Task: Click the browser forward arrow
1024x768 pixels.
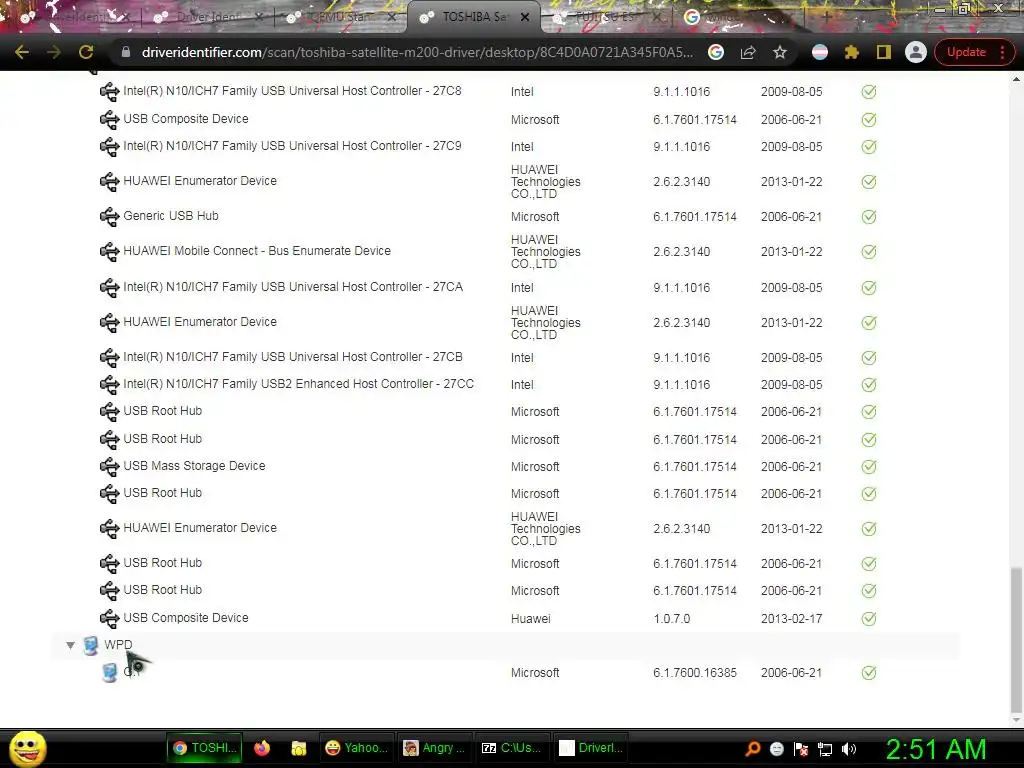Action: (54, 52)
